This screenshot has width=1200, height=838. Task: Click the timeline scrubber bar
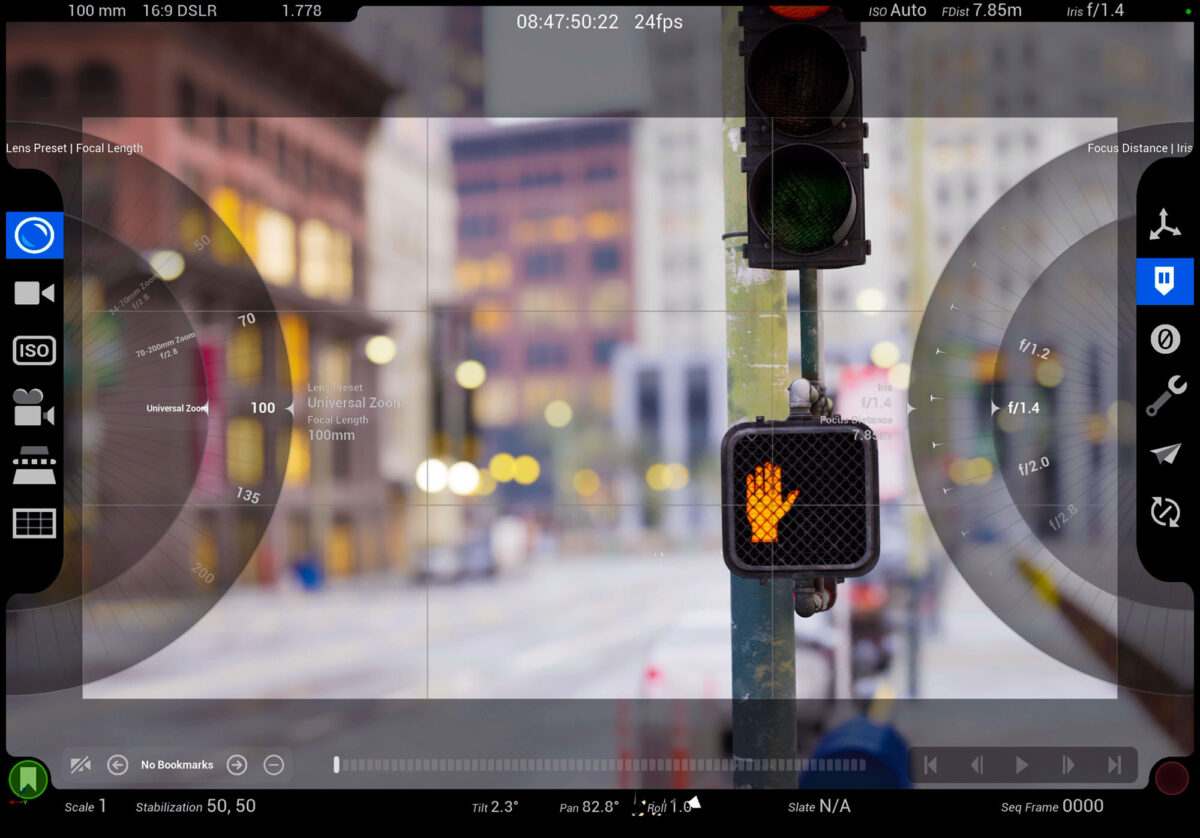click(x=600, y=764)
